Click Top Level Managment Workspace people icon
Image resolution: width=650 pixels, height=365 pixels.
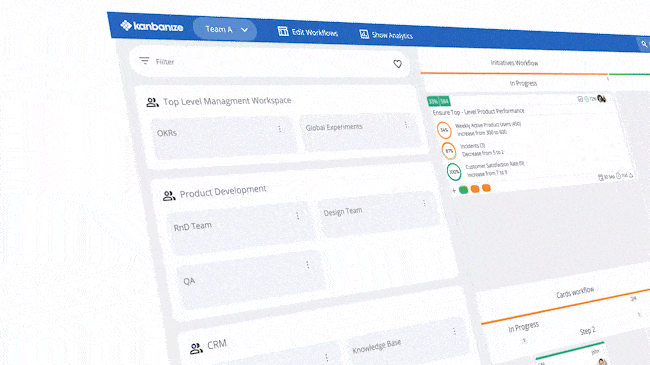152,102
